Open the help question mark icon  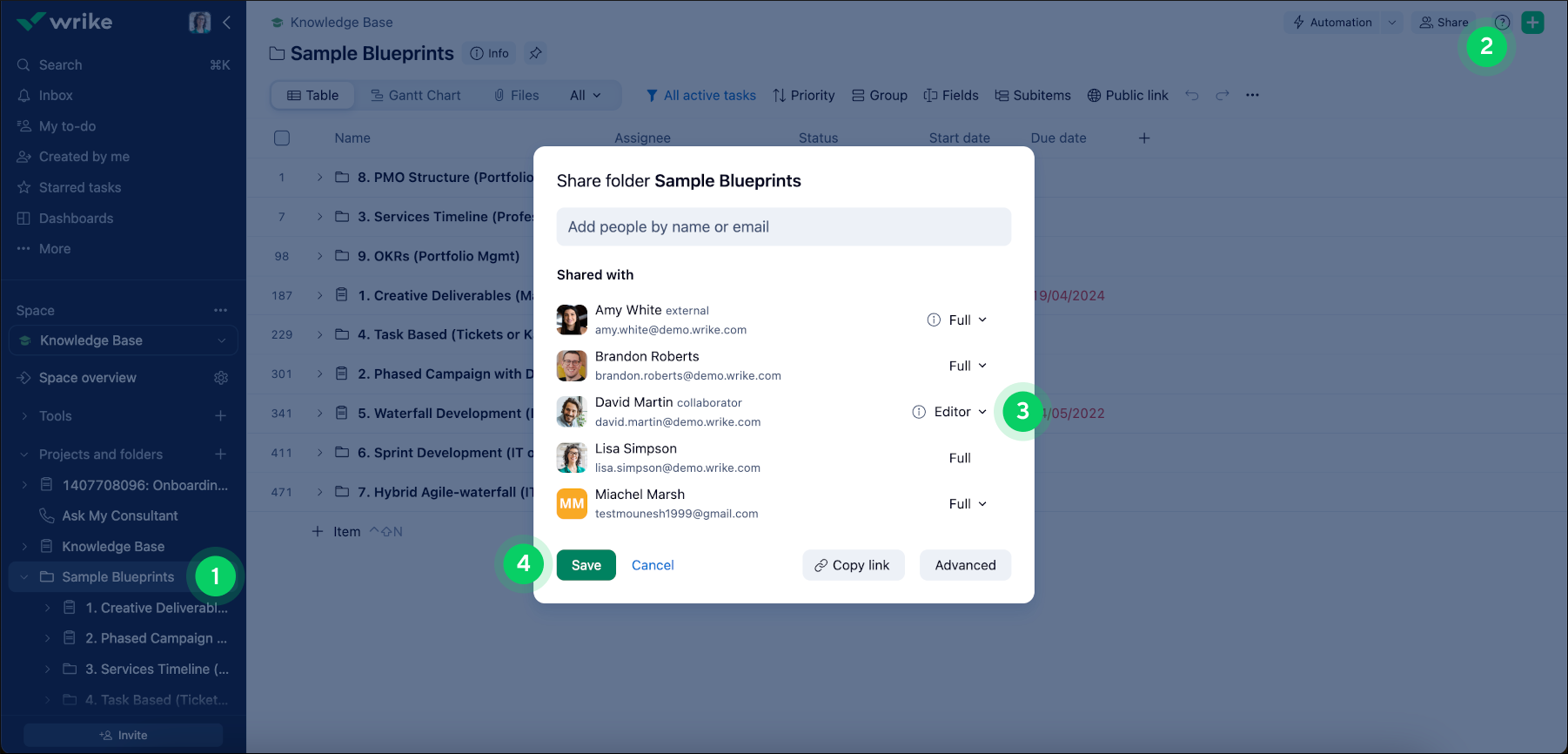click(x=1502, y=23)
